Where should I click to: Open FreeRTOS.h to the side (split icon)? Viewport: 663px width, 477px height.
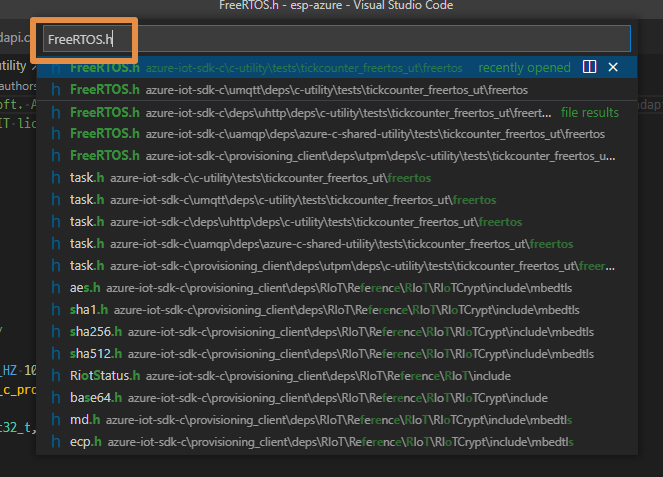click(x=589, y=67)
